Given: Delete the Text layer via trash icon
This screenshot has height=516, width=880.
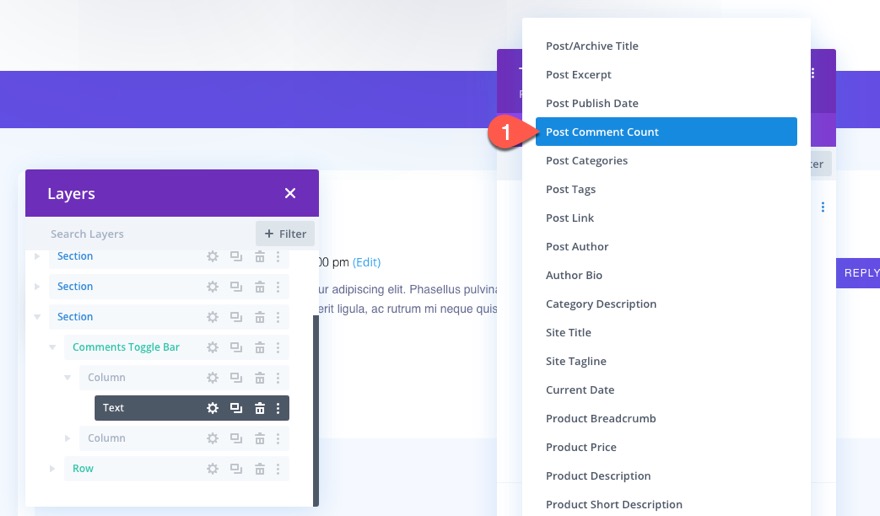Looking at the screenshot, I should coord(259,408).
